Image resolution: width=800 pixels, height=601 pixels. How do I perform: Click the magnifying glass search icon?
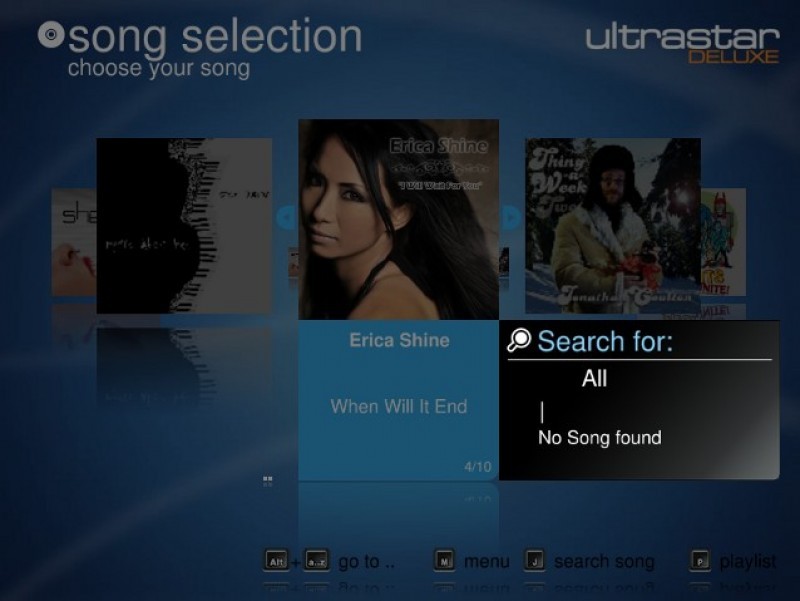click(x=519, y=340)
